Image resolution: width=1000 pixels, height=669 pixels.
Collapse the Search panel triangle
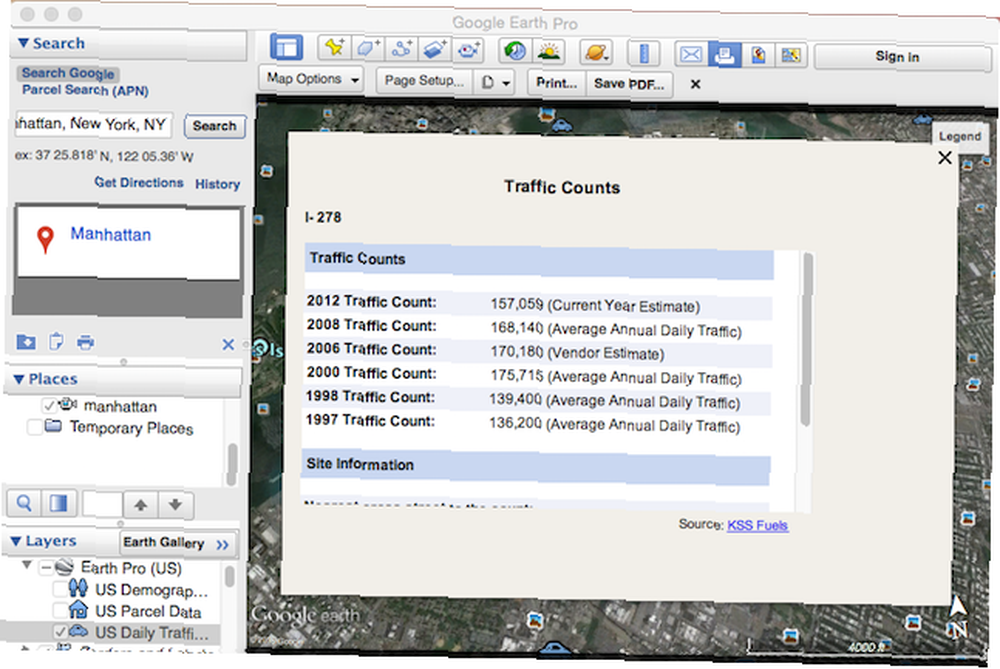tap(23, 43)
